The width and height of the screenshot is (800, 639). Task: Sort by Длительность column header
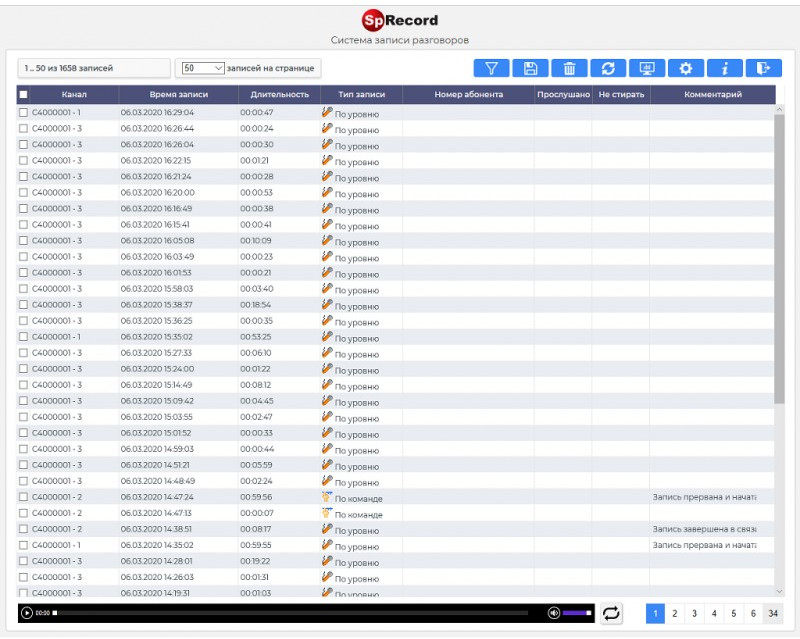pyautogui.click(x=279, y=95)
